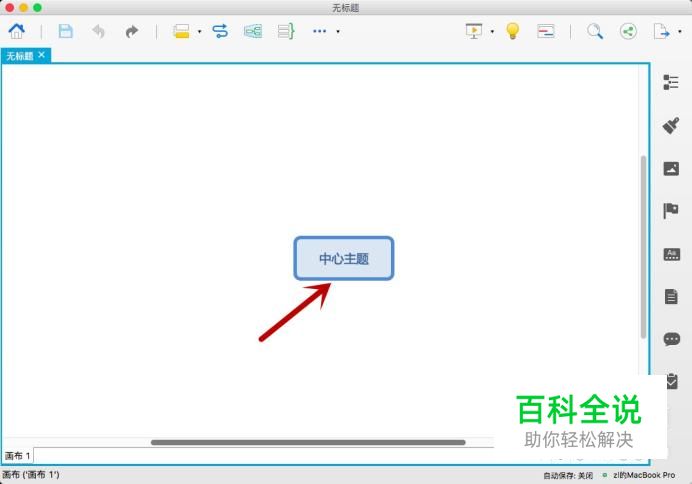Click the vertical scrollbar thumb

coord(644,247)
